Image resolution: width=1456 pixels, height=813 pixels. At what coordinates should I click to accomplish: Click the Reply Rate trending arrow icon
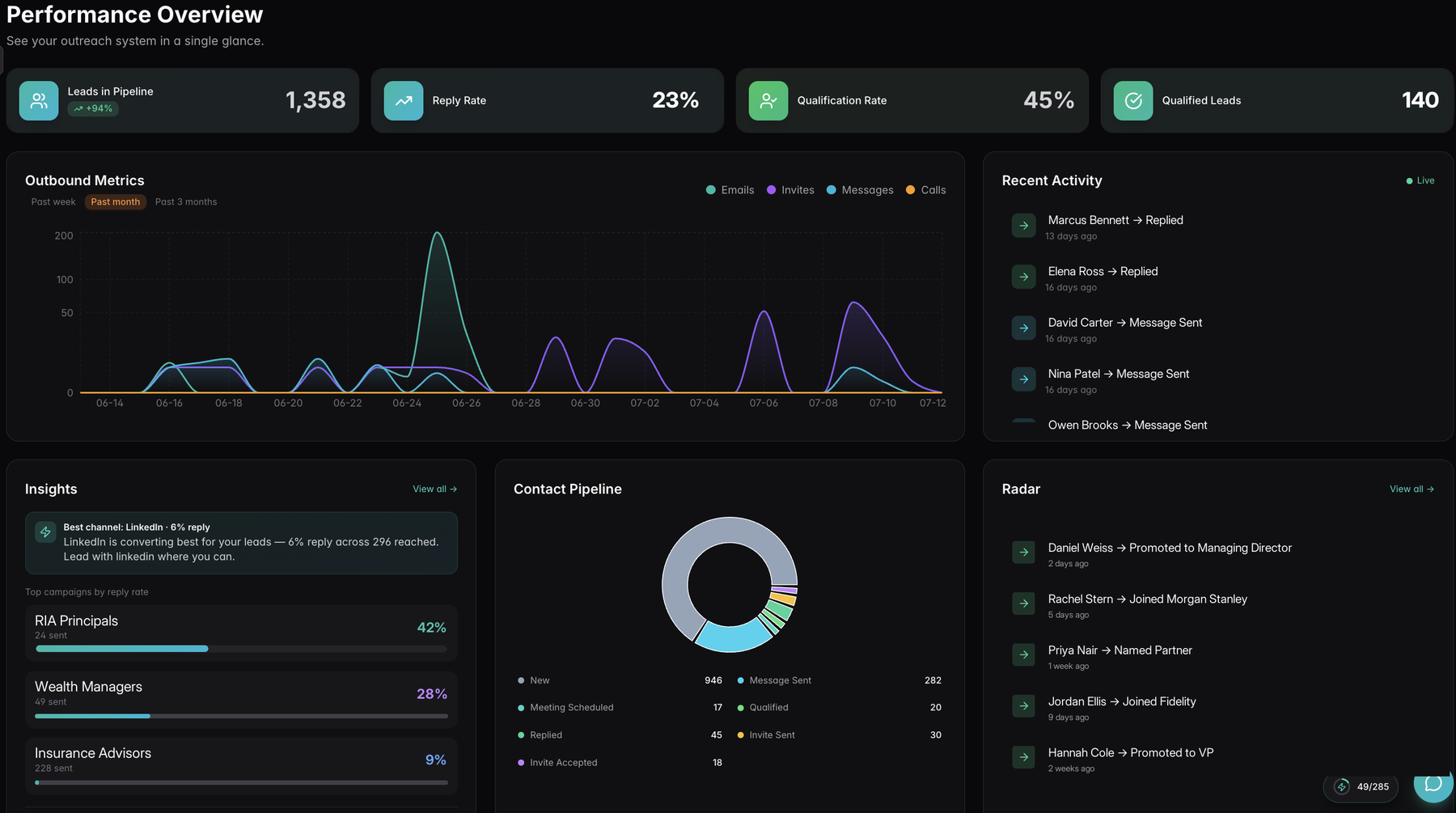[x=404, y=100]
